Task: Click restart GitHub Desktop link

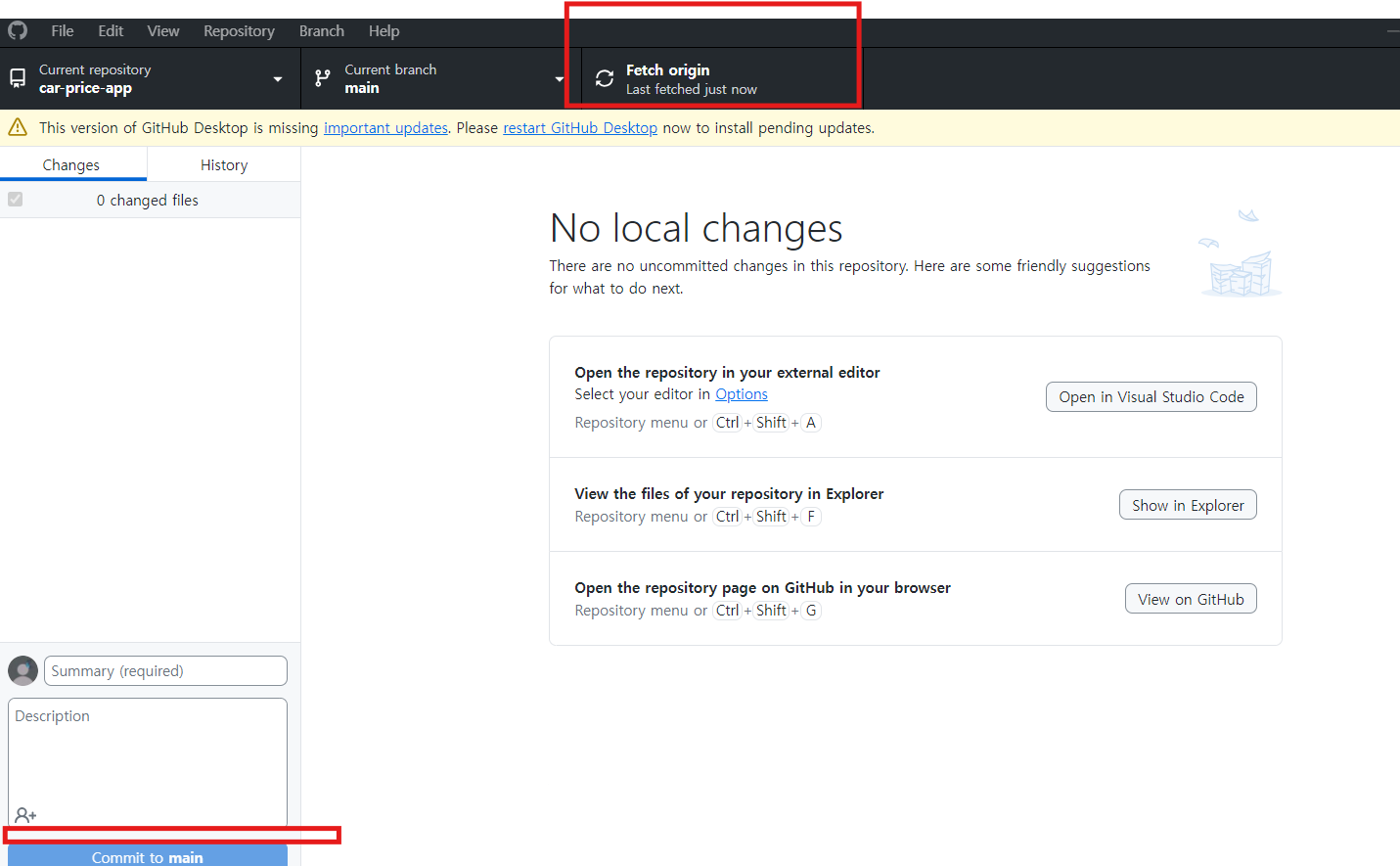Action: click(x=580, y=127)
